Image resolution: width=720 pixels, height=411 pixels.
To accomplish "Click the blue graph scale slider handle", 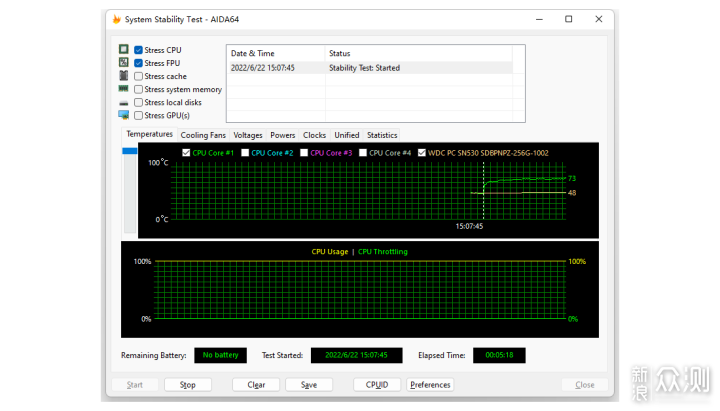I will point(129,151).
